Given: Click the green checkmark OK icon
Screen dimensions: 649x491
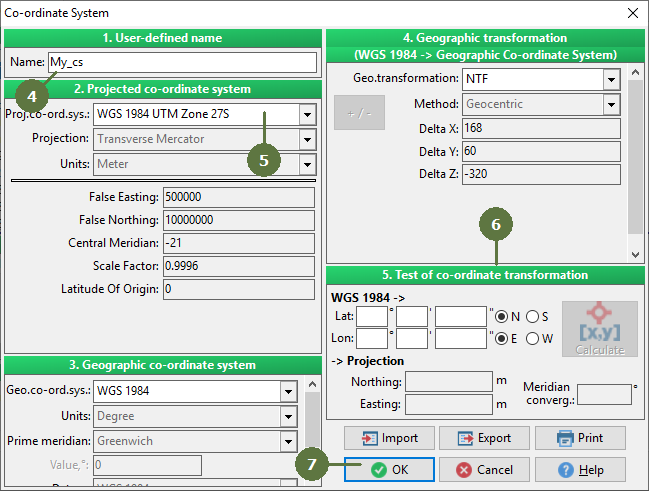Looking at the screenshot, I should (379, 470).
